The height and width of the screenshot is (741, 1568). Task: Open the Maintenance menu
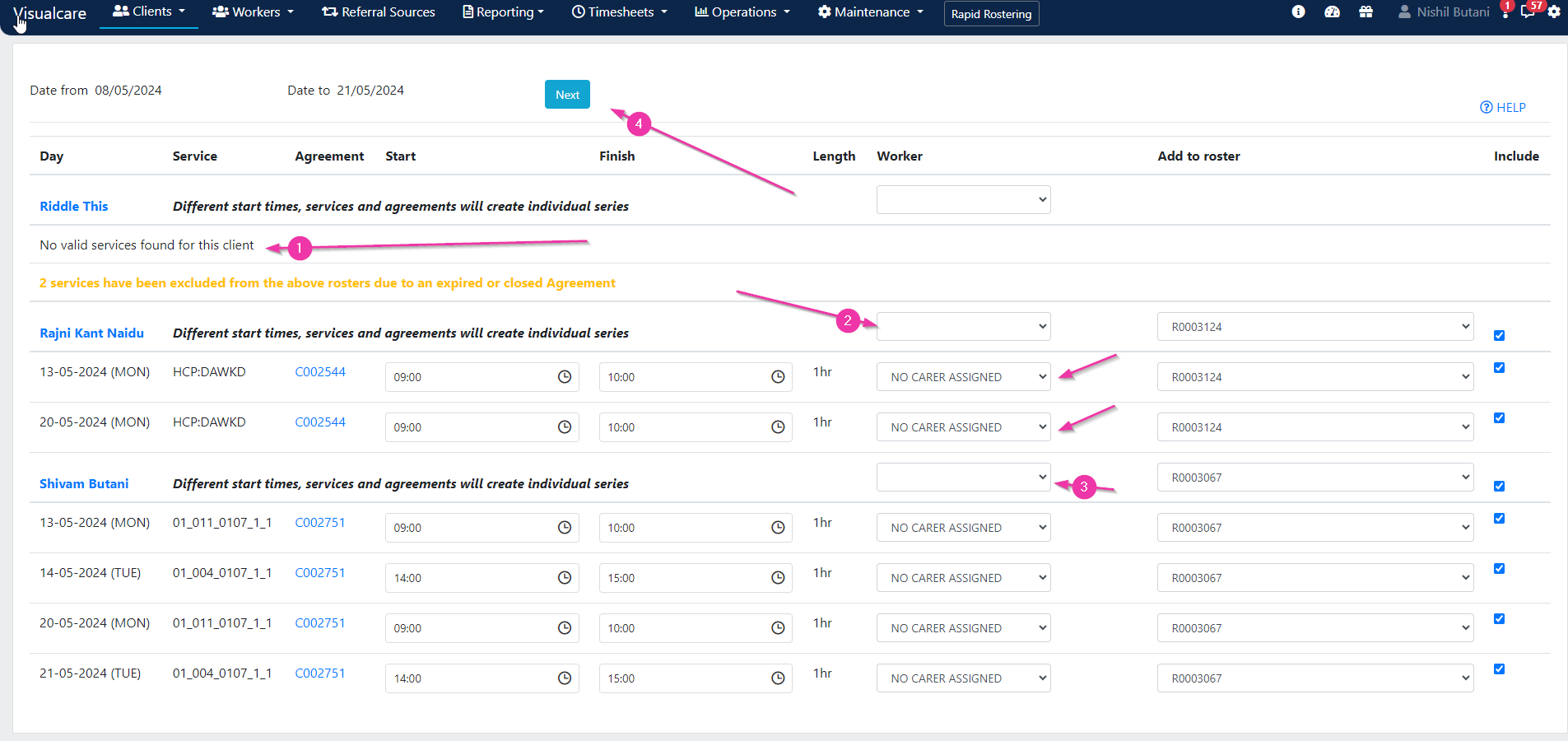click(x=871, y=12)
